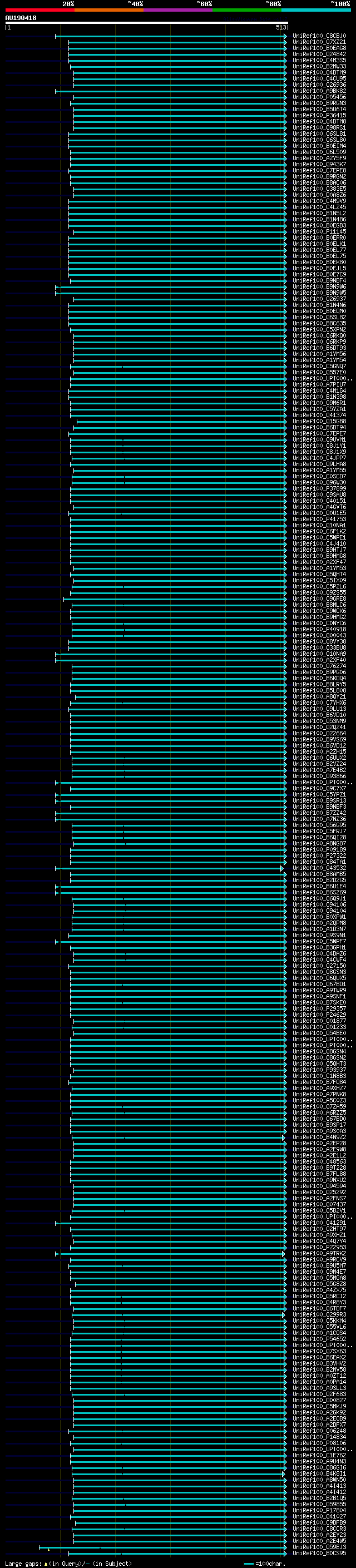
Task: Select label UniRef100_P08106
Action: pos(319,1443)
